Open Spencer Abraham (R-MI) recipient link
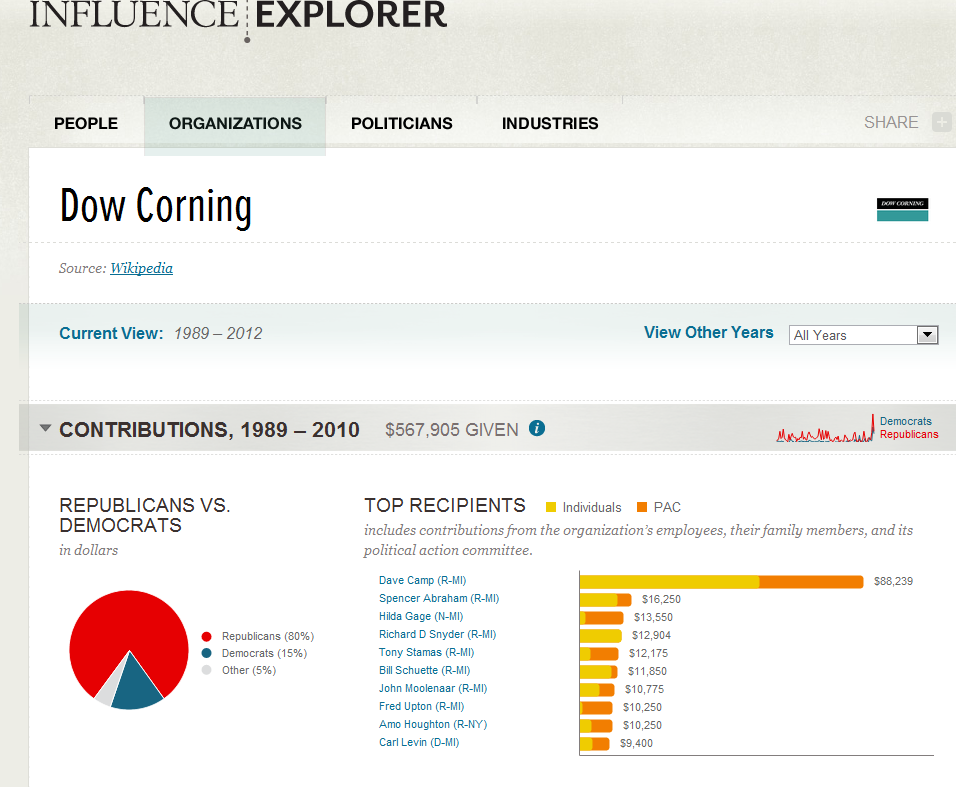This screenshot has width=956, height=787. coord(438,598)
